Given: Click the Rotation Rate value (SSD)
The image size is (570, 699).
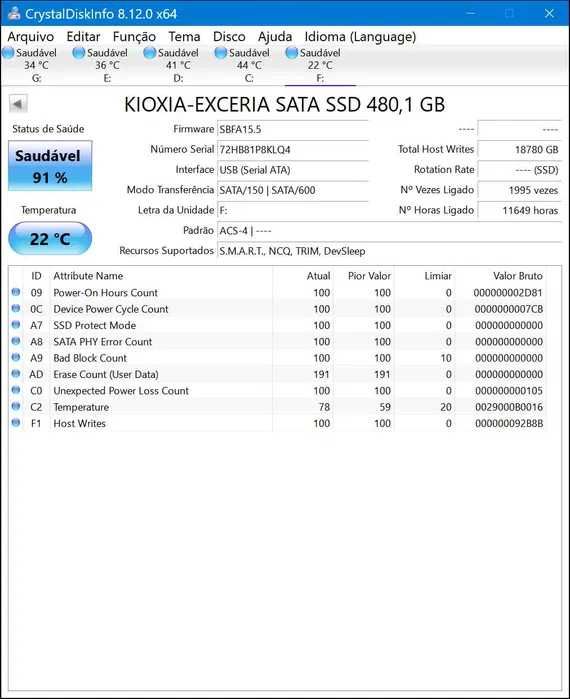Looking at the screenshot, I should click(x=519, y=170).
